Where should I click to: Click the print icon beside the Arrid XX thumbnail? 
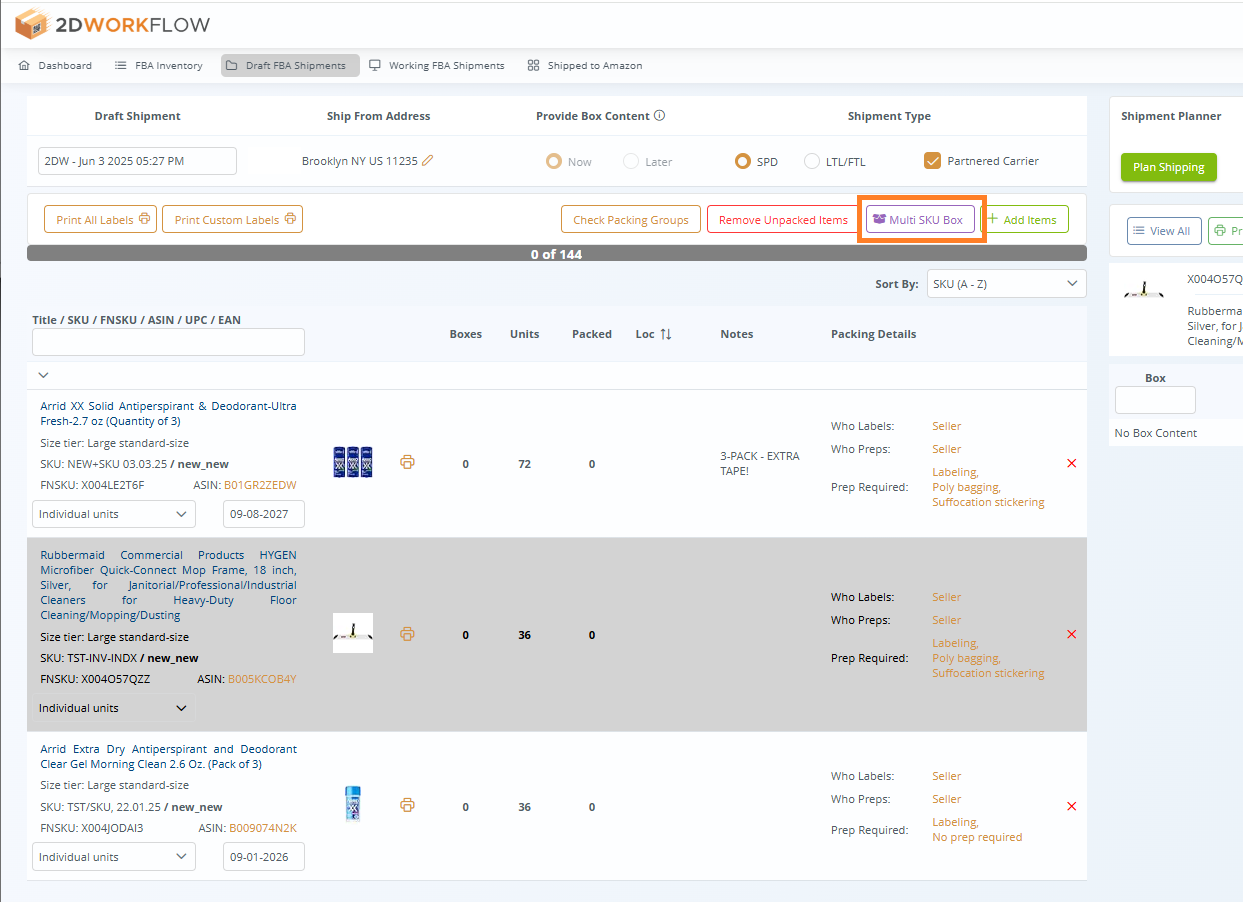point(407,462)
